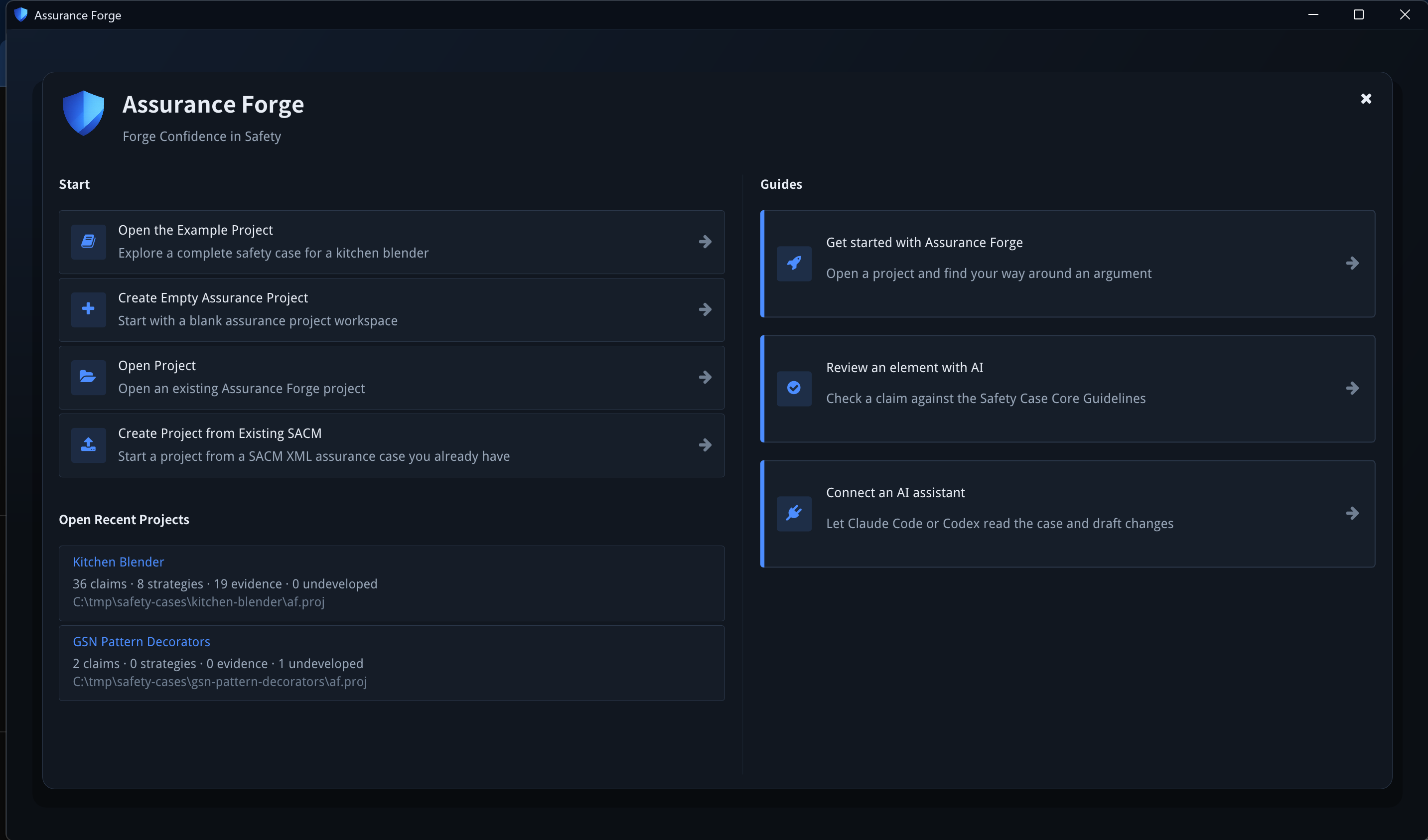Click the checkmark icon in Review with AI guide
The width and height of the screenshot is (1428, 840).
pos(794,388)
